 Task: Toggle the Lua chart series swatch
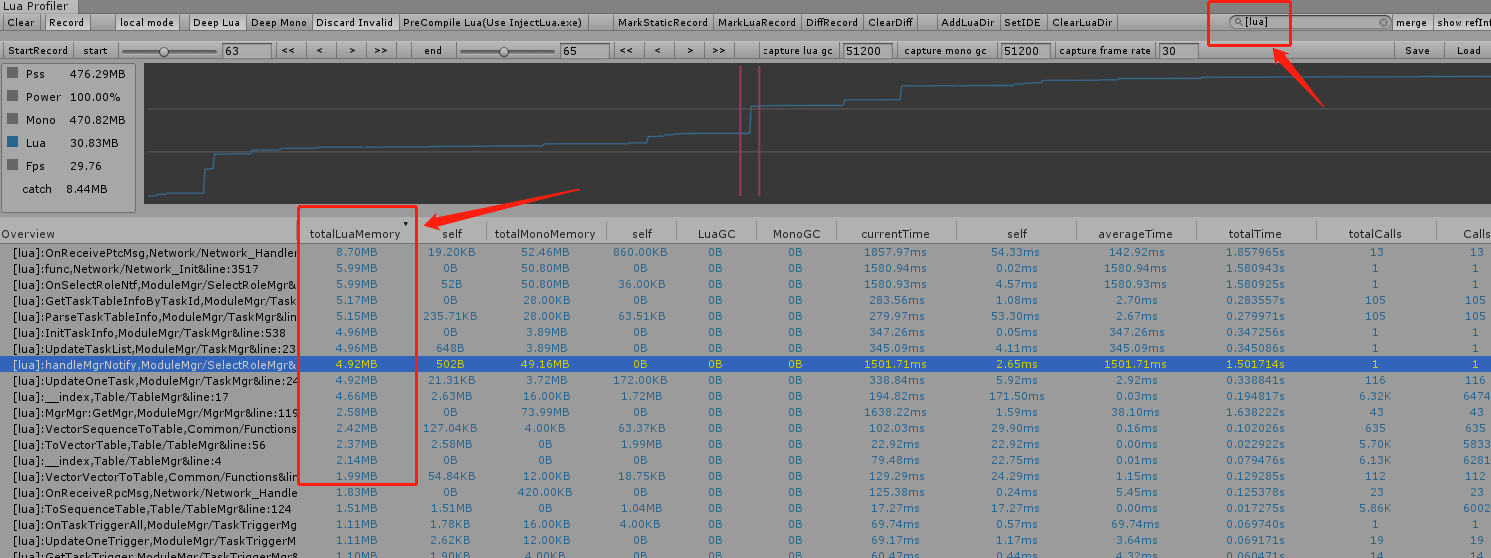pos(13,143)
